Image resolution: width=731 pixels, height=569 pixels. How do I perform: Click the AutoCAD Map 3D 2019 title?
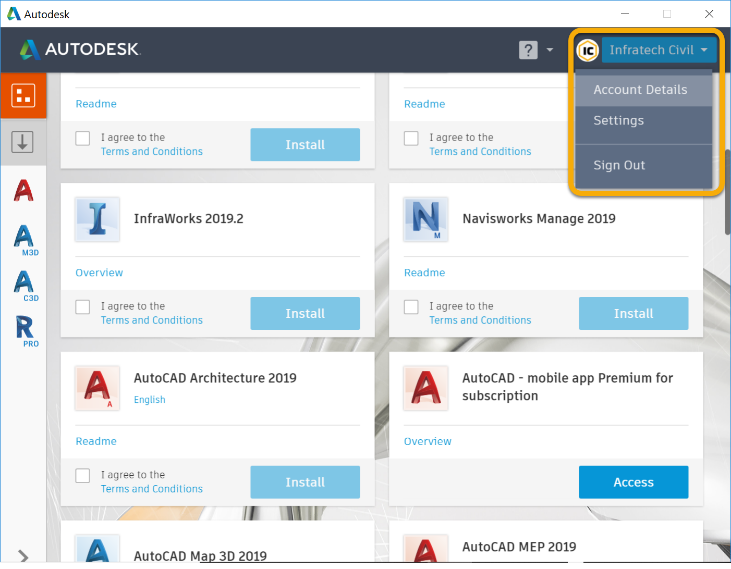click(x=200, y=555)
